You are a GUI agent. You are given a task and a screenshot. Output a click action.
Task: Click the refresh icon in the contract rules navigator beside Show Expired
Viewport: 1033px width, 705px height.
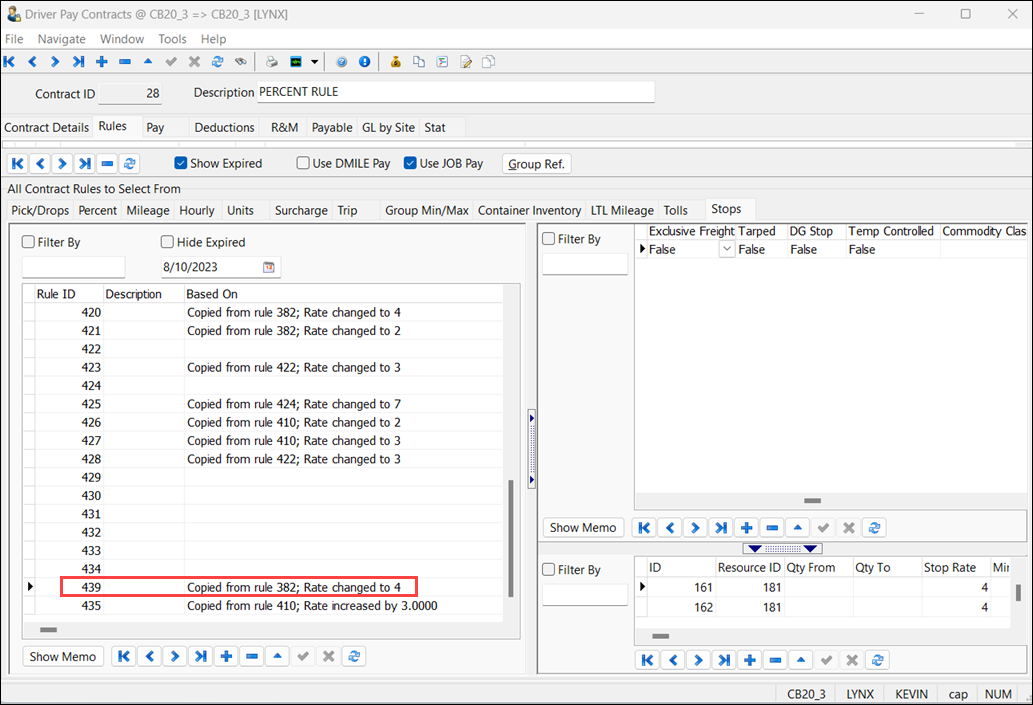click(x=129, y=163)
